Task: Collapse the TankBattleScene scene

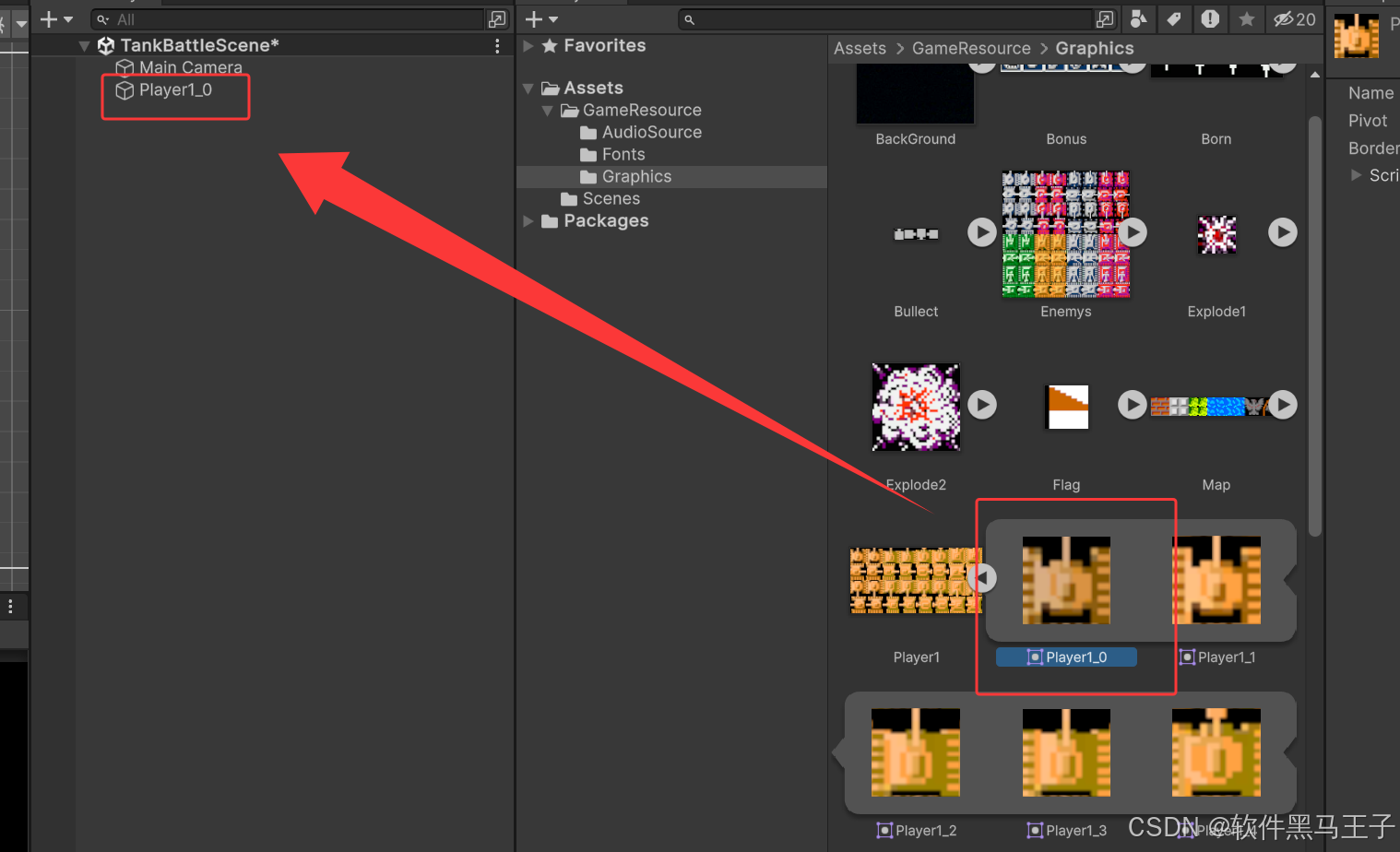Action: pos(84,45)
